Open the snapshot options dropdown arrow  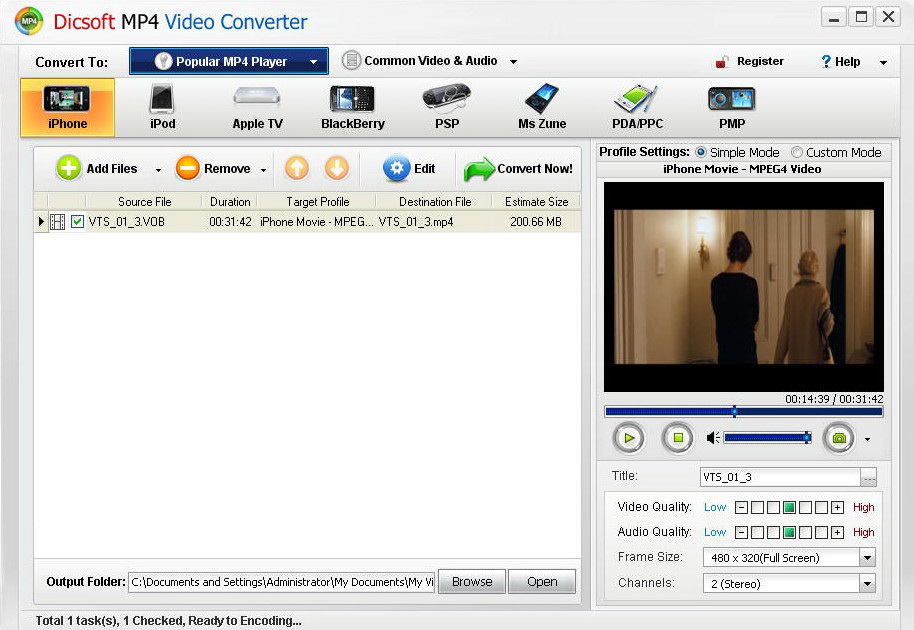(867, 439)
